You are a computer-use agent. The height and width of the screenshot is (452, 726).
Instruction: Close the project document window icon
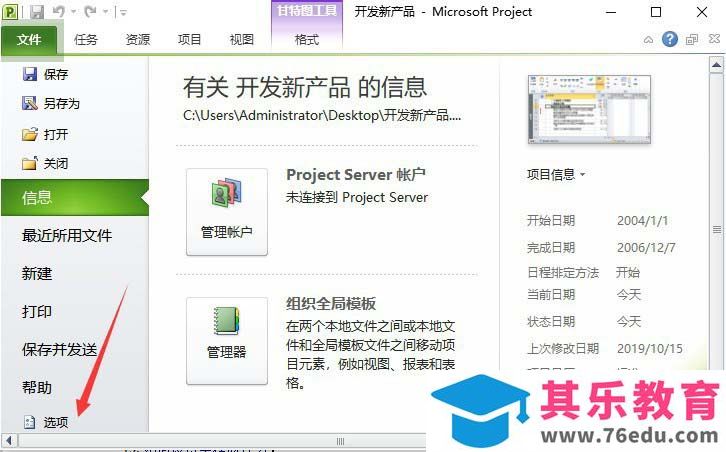pos(714,39)
